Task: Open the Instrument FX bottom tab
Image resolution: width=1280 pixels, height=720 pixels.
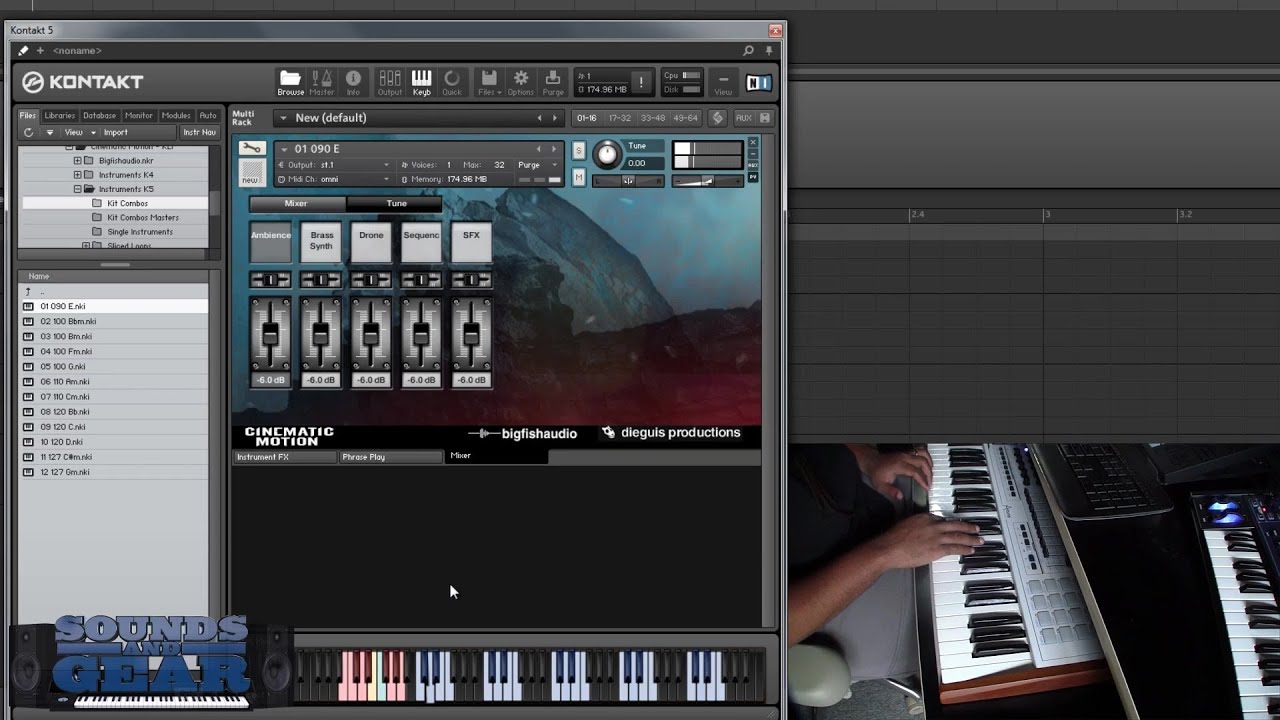Action: [285, 457]
